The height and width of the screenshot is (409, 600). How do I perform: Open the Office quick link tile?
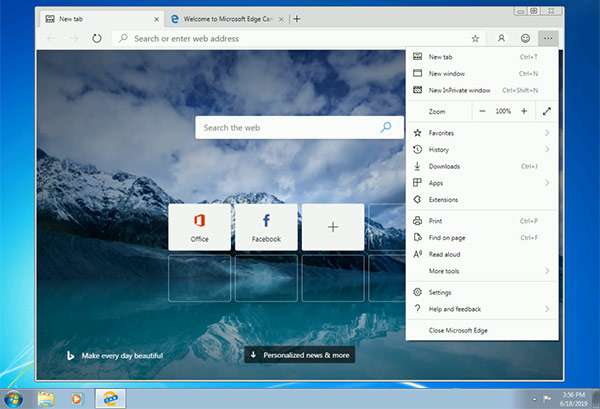click(x=199, y=227)
